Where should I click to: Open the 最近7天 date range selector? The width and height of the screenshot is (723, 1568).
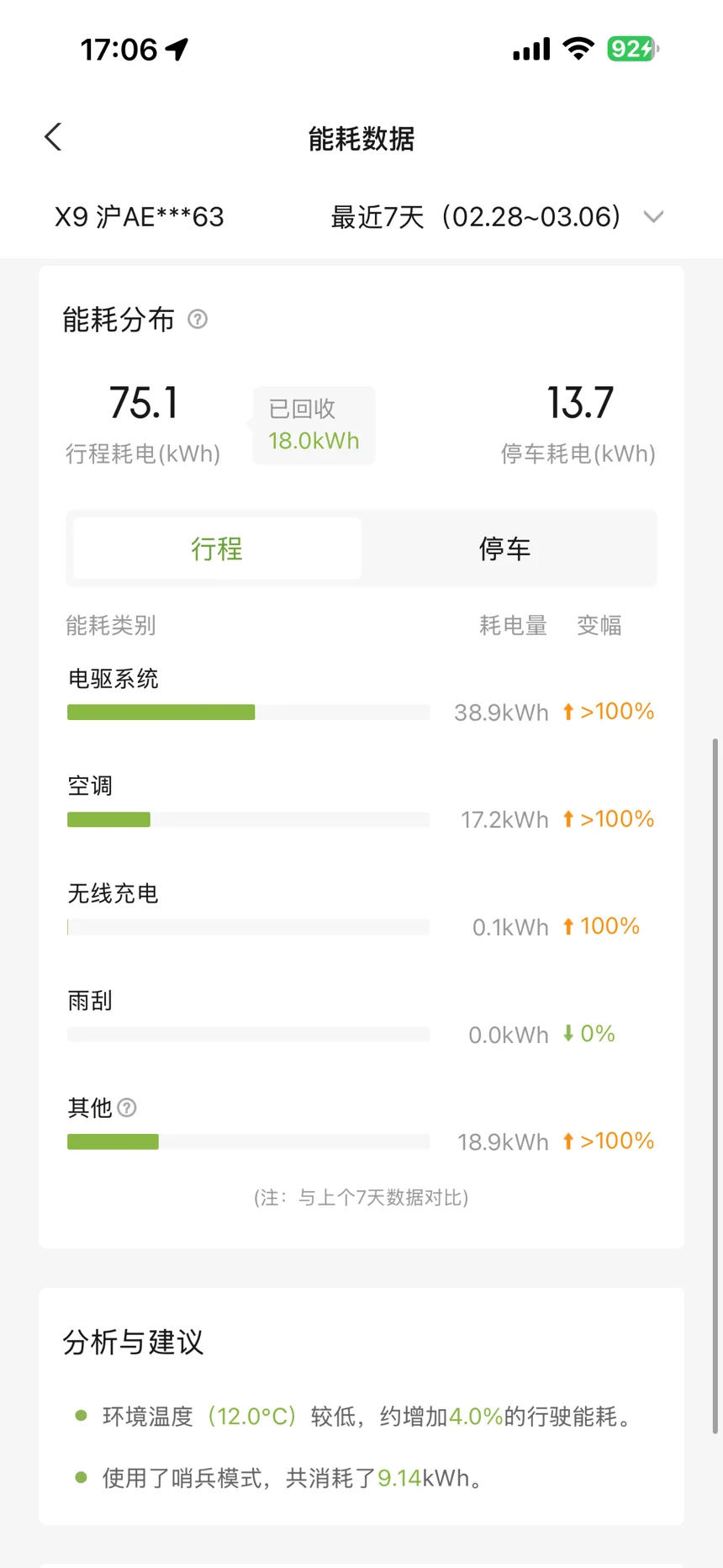(475, 217)
